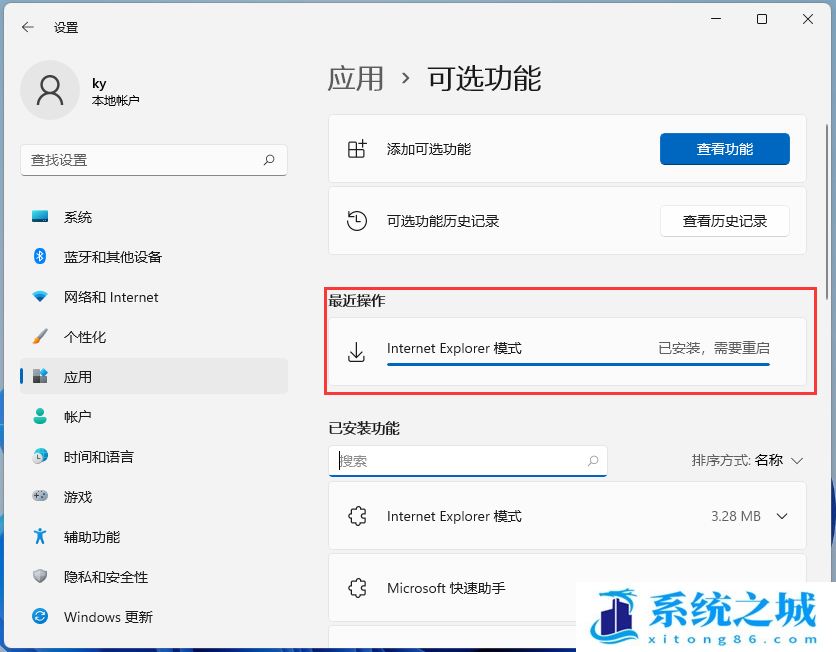Open 蓝牙和其他设备 settings

coord(112,257)
